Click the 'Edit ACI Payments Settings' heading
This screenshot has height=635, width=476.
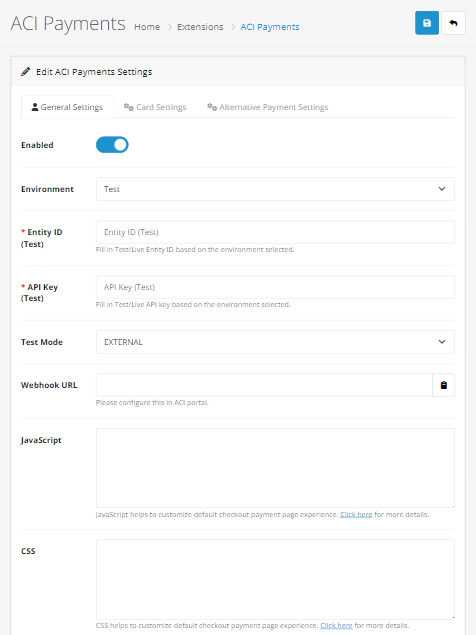(94, 72)
